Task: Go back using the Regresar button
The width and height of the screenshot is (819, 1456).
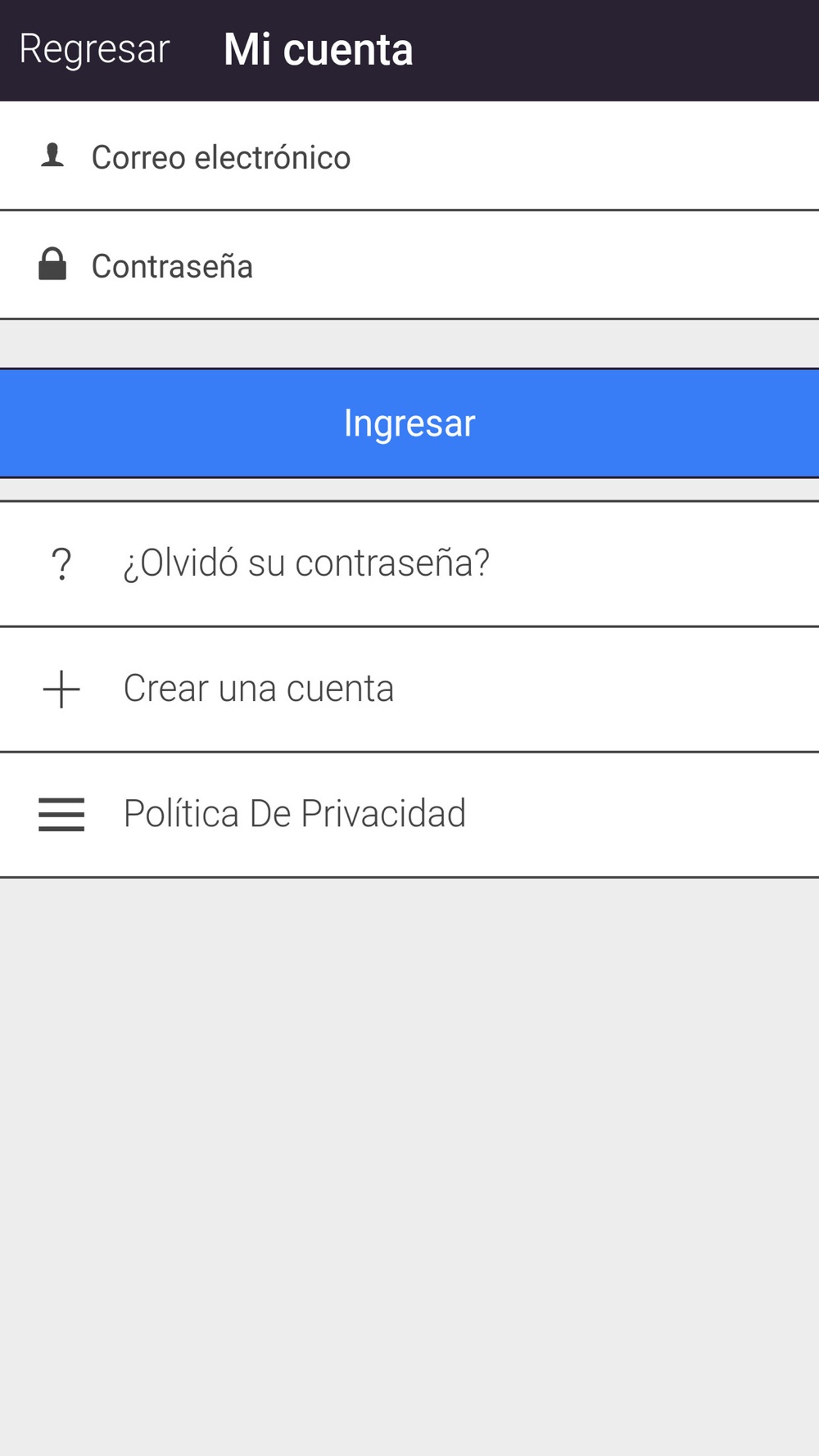Action: [94, 49]
